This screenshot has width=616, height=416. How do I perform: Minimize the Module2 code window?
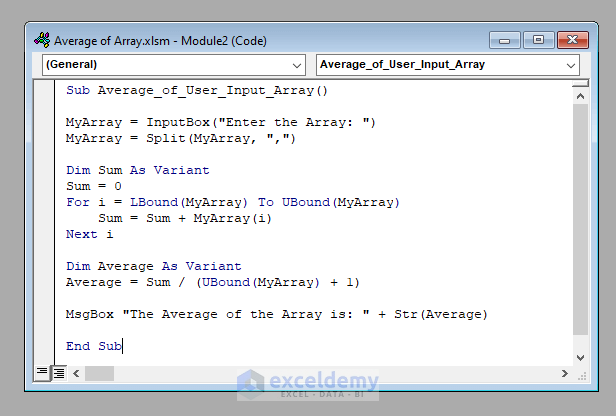[505, 40]
